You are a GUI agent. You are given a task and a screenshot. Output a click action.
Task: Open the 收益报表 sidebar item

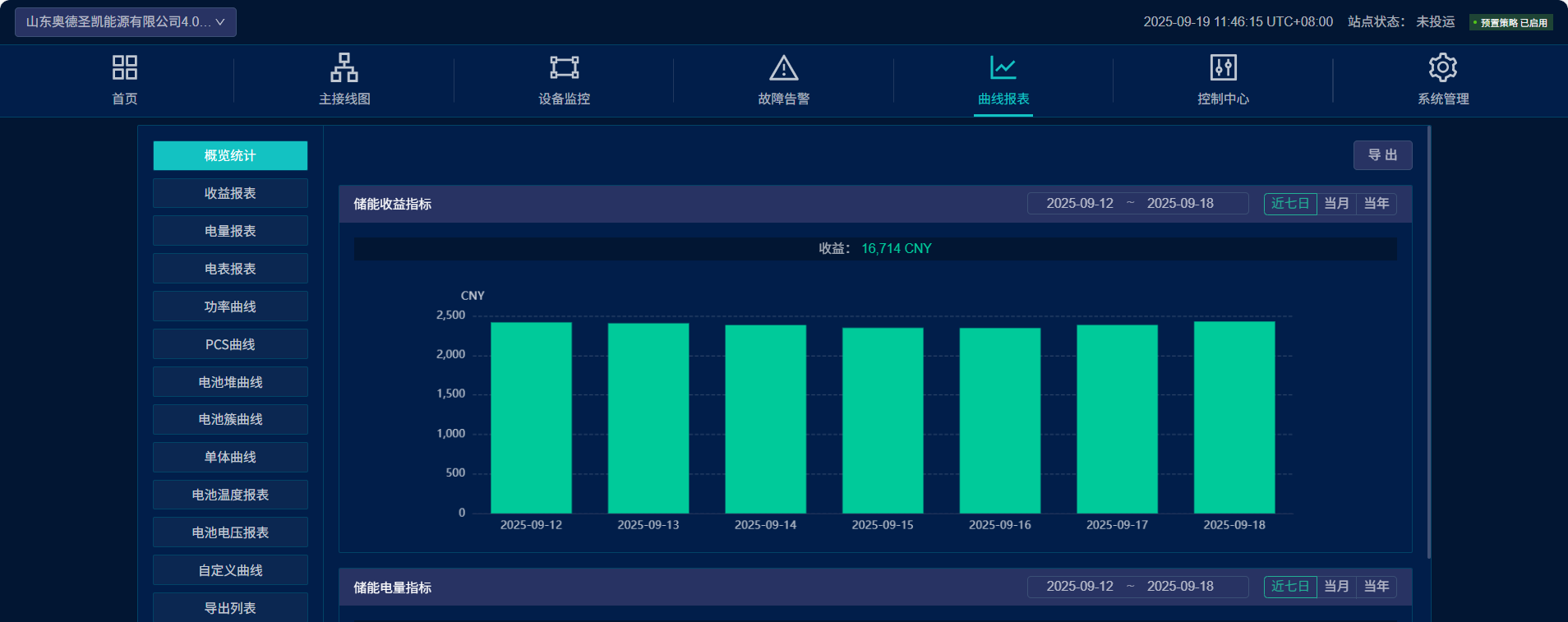coord(230,194)
